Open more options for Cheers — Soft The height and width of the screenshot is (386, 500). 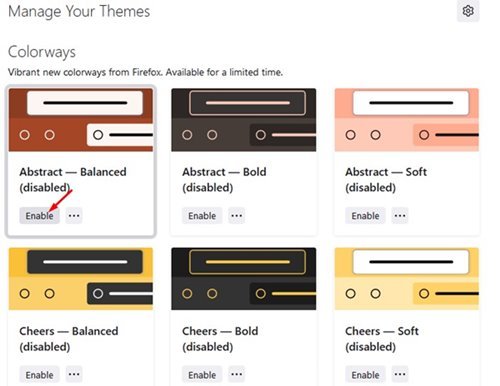pos(400,375)
